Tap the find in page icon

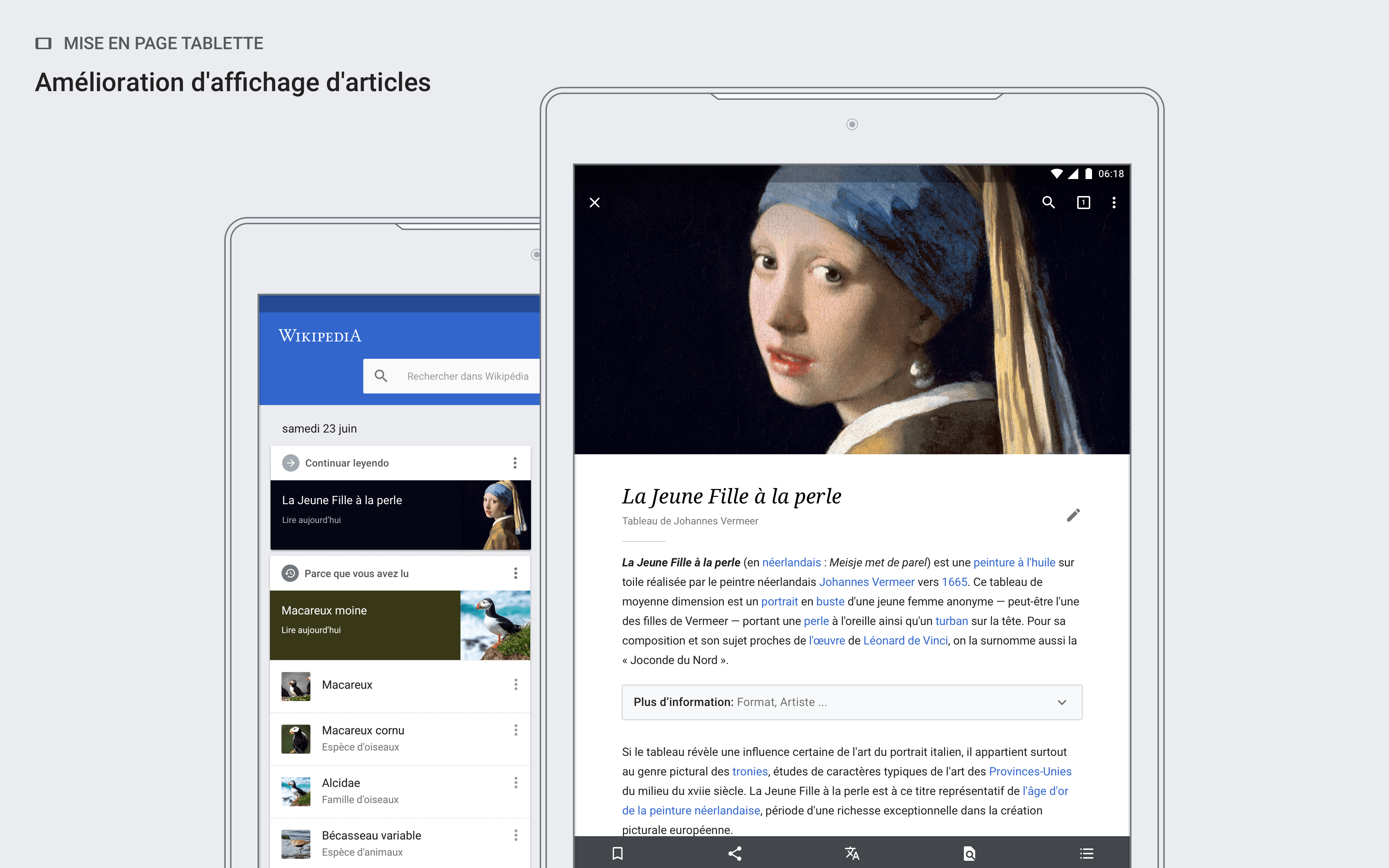coord(969,853)
